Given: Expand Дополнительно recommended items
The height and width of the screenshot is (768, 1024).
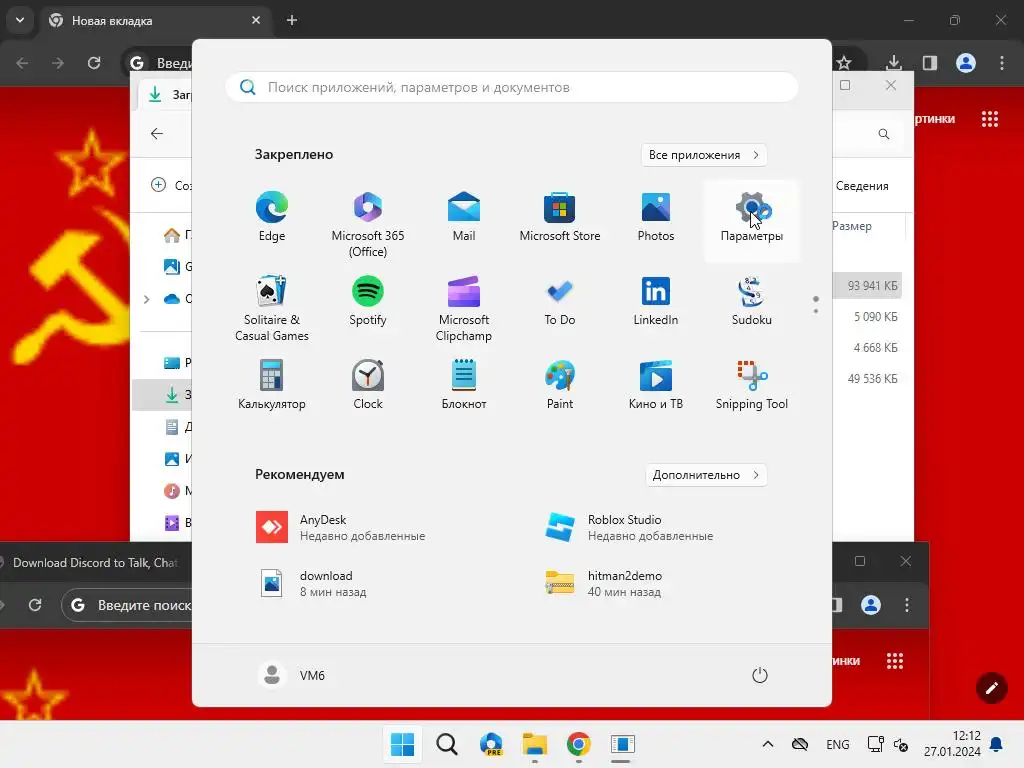Looking at the screenshot, I should pos(705,475).
